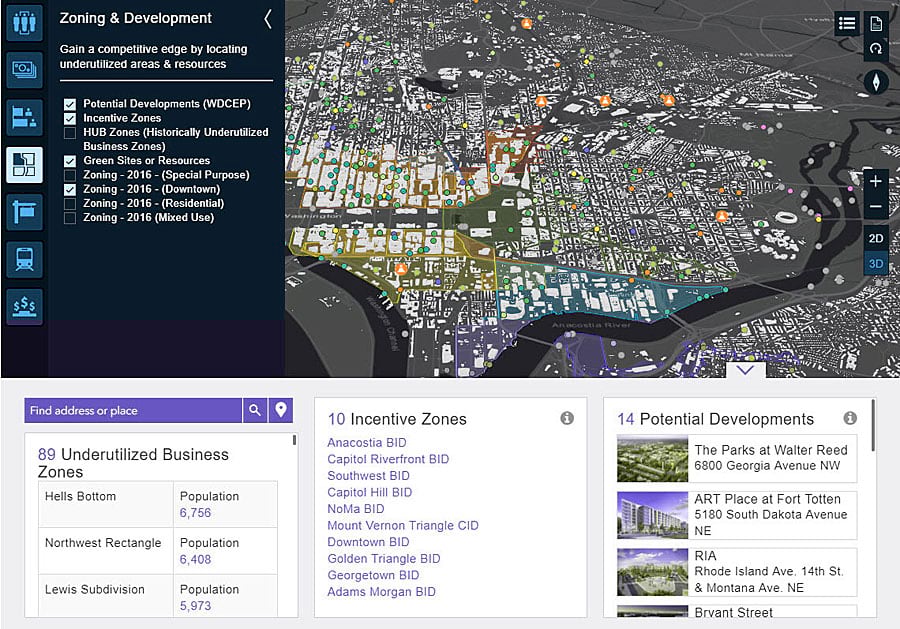Open the document report icon on map

tap(876, 24)
